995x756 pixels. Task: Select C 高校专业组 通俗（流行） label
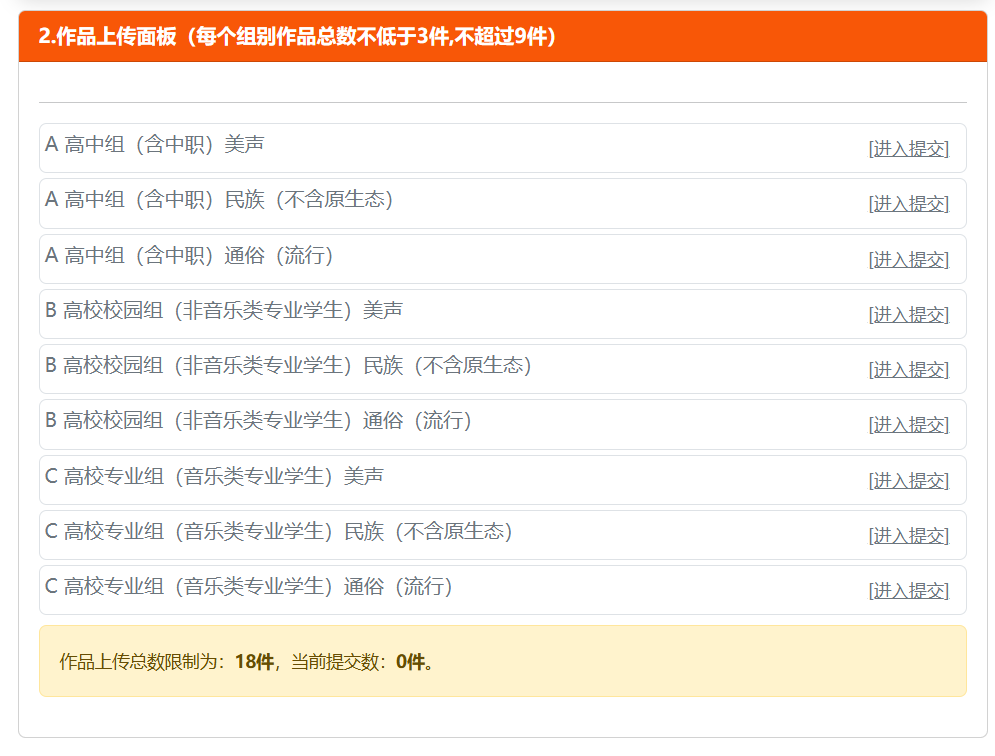(x=249, y=587)
